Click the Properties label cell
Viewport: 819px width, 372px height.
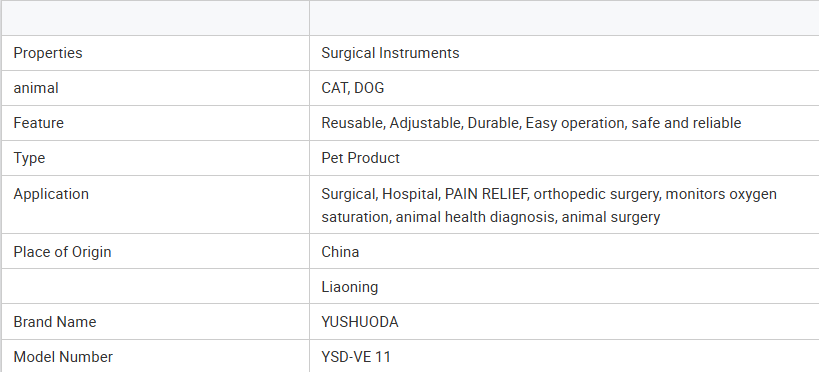(155, 53)
